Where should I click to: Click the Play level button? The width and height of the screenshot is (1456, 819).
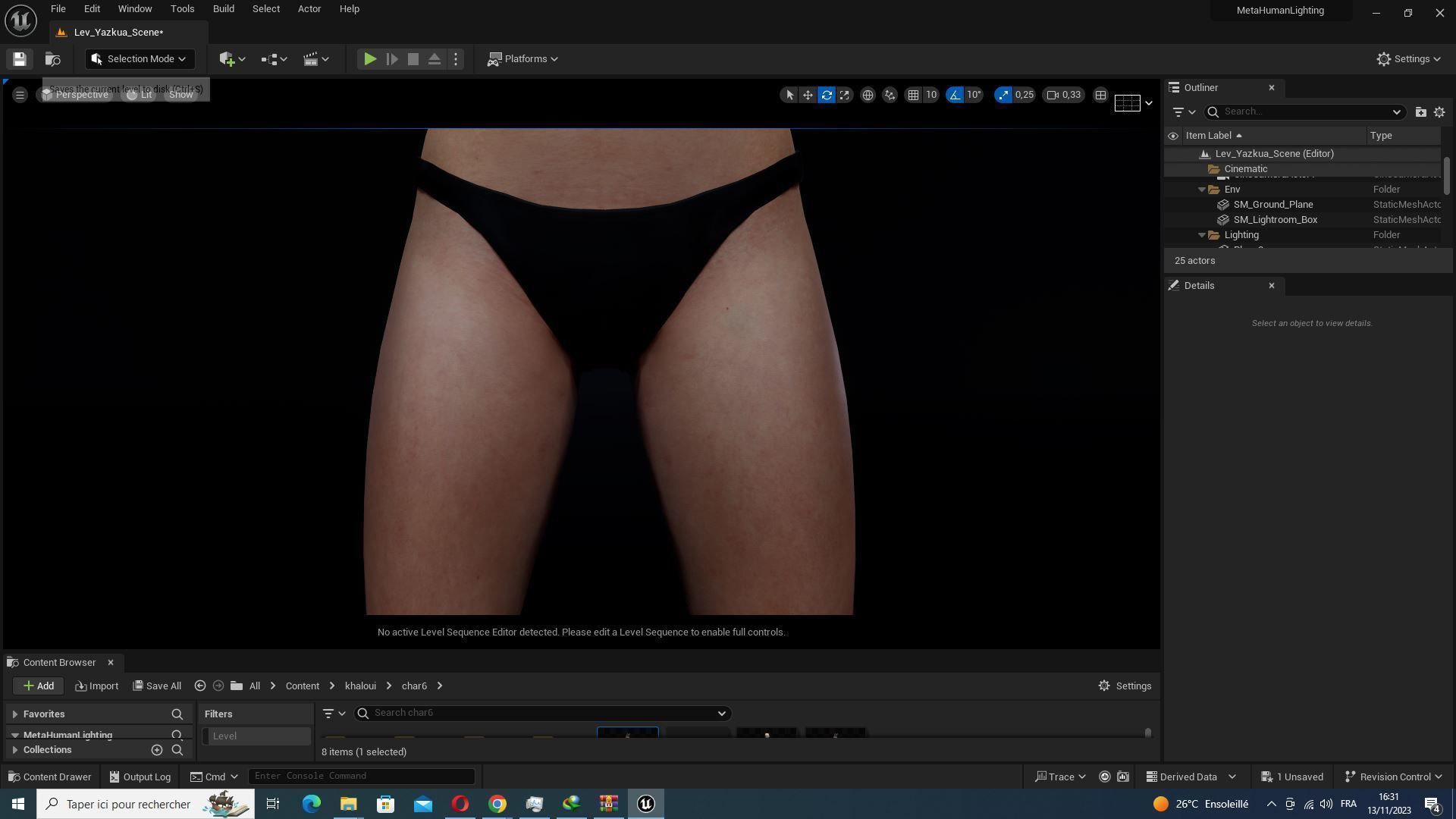[x=369, y=59]
